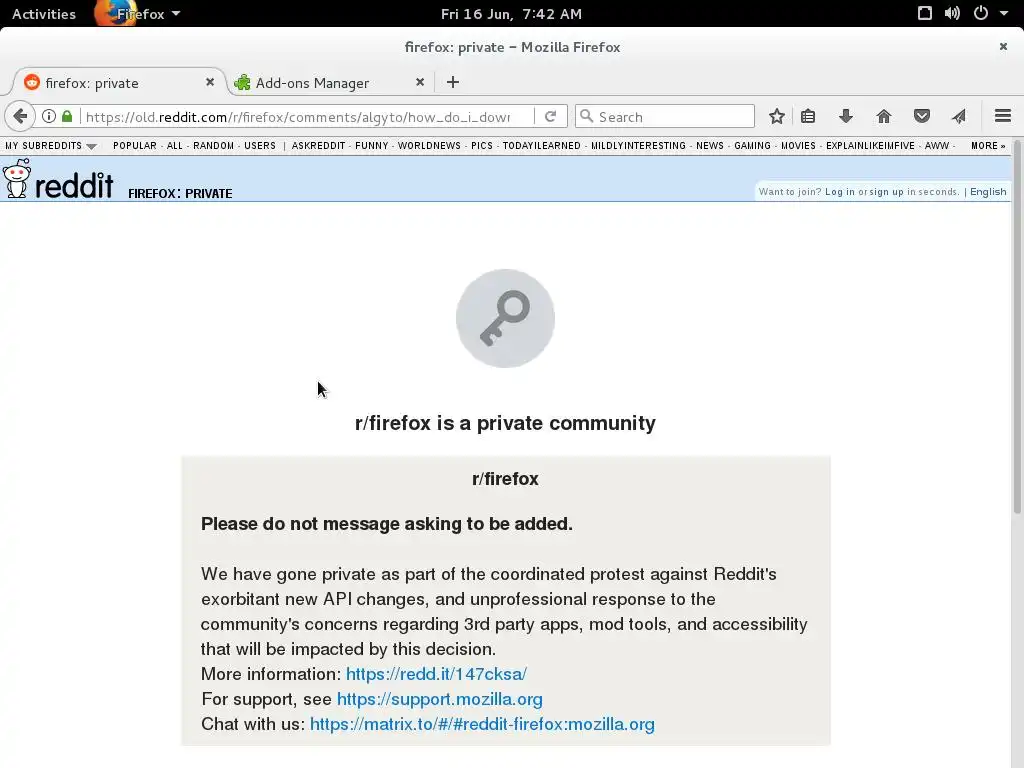Open the Firefox application menu in top bar
Image resolution: width=1024 pixels, height=768 pixels.
click(140, 14)
